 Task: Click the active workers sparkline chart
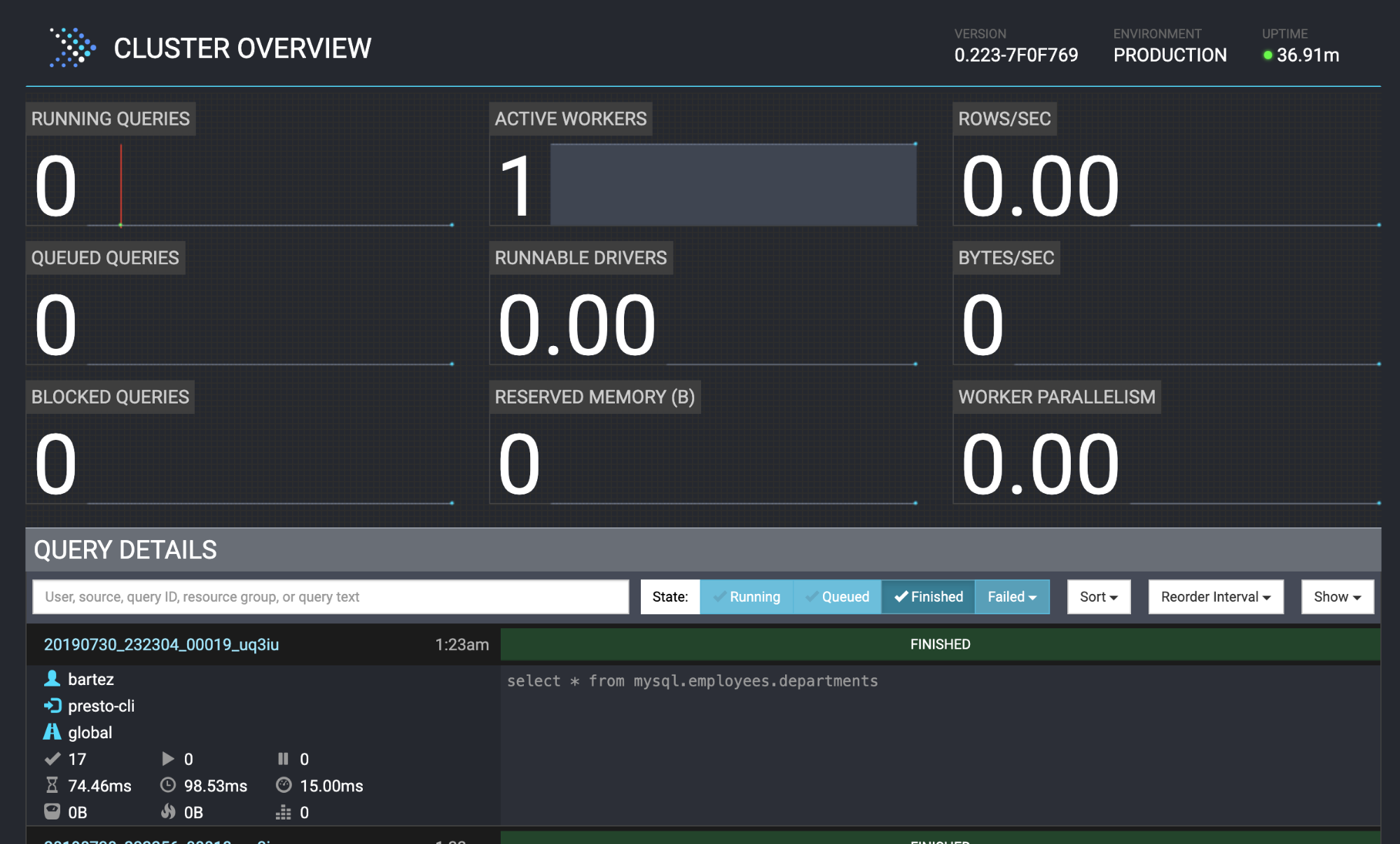735,184
